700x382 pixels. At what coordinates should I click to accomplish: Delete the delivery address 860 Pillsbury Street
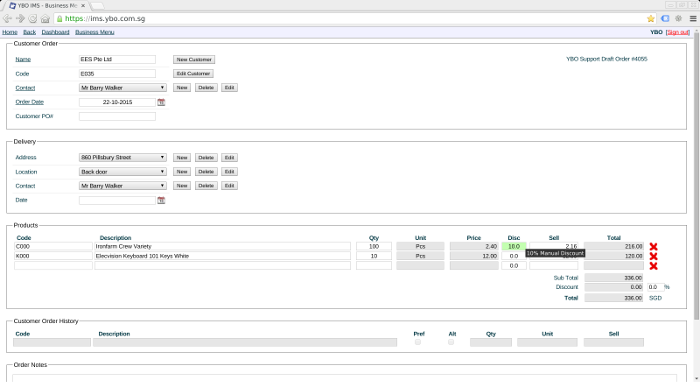(206, 158)
